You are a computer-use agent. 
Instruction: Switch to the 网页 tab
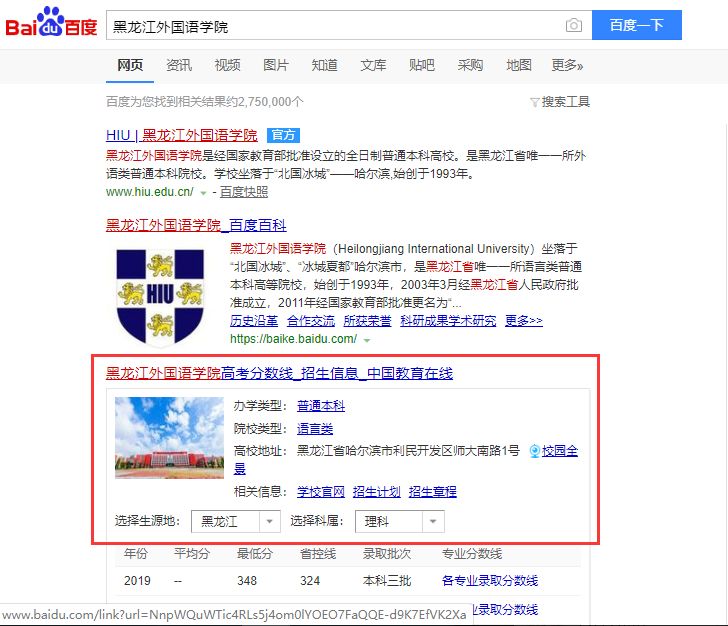130,65
